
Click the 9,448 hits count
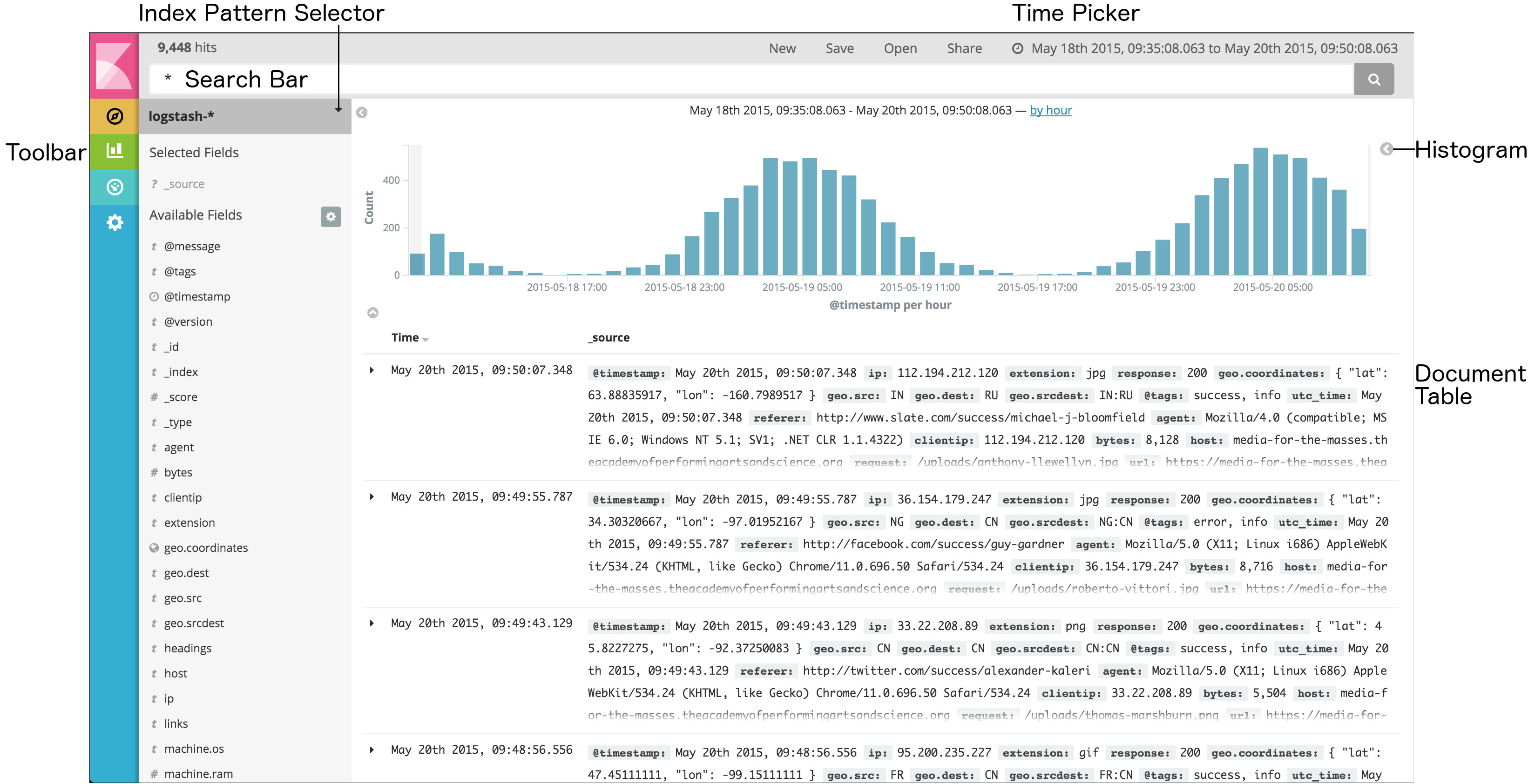click(187, 47)
